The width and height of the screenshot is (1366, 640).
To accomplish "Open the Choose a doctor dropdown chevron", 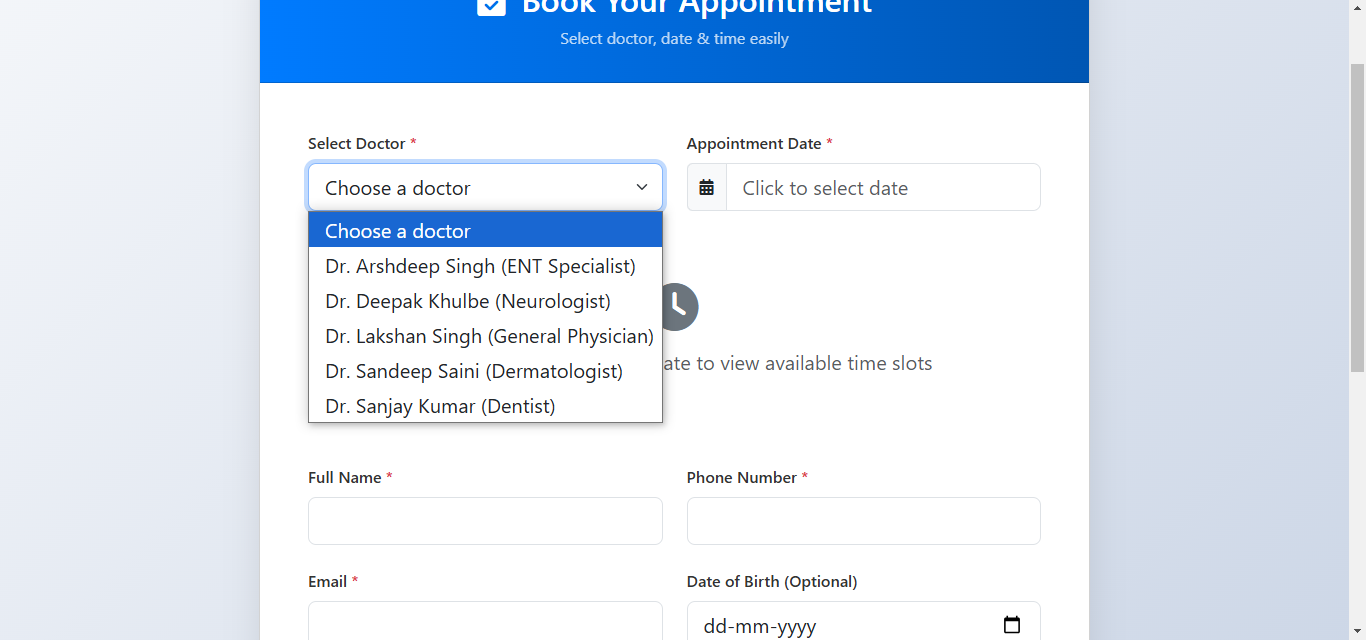I will click(642, 187).
